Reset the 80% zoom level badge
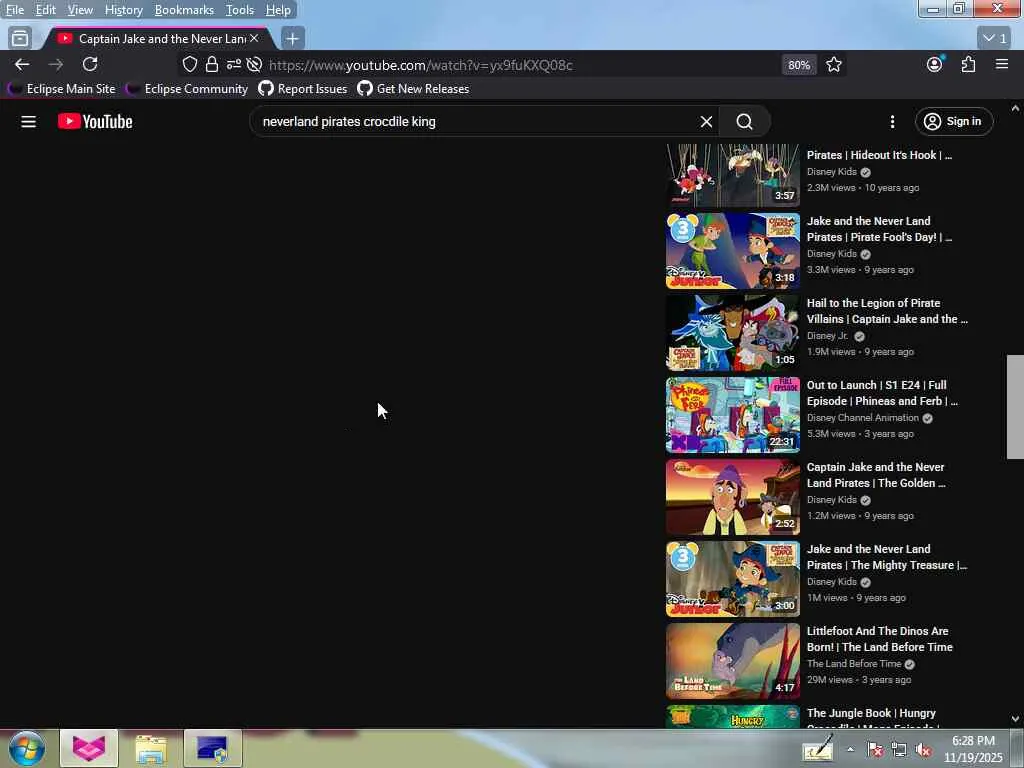The height and width of the screenshot is (768, 1024). pos(799,65)
